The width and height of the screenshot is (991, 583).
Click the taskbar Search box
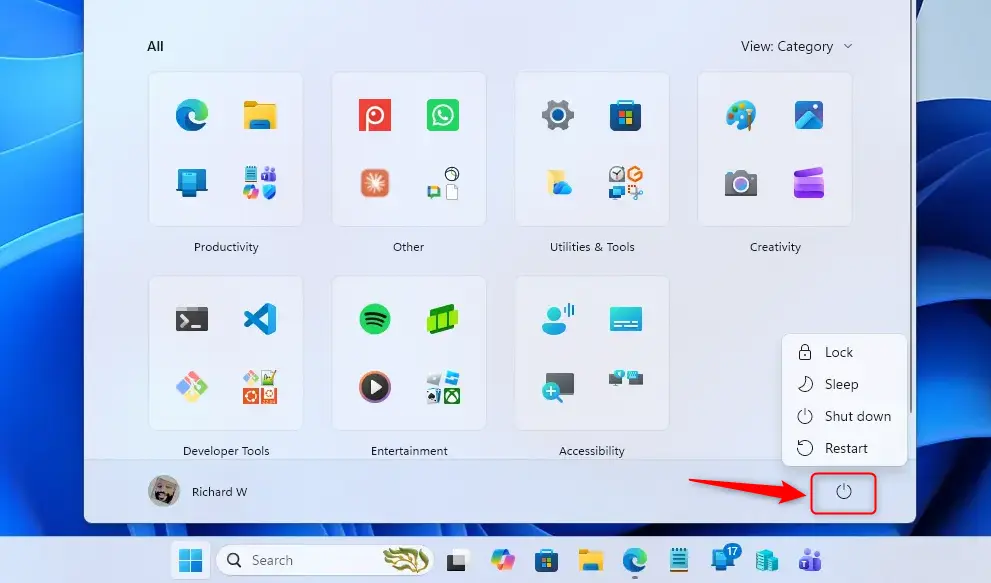pos(325,560)
